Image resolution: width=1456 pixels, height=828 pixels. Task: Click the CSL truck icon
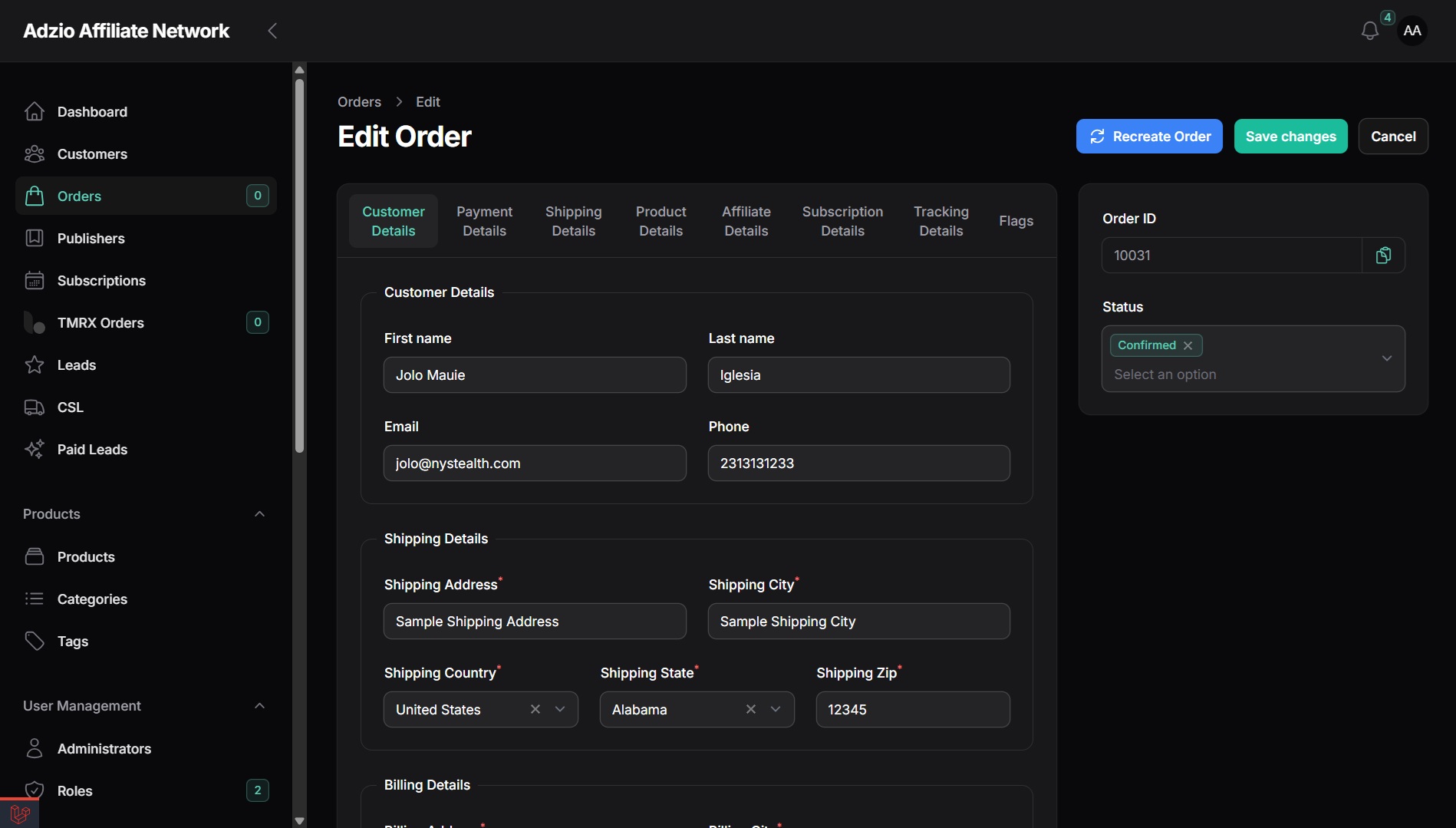(35, 407)
